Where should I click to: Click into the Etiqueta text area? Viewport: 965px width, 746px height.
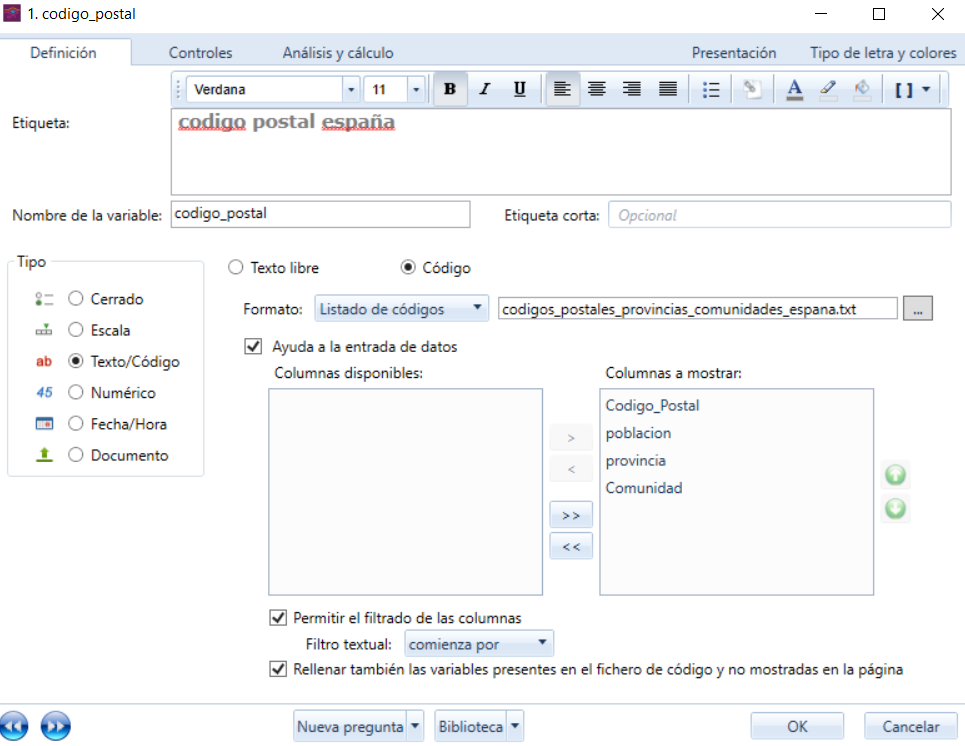pyautogui.click(x=561, y=152)
